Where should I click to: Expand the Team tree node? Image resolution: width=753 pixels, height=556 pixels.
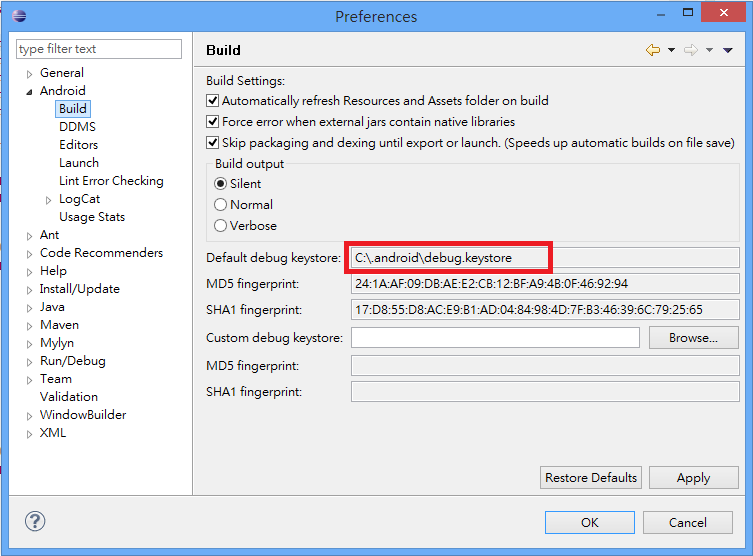[29, 380]
